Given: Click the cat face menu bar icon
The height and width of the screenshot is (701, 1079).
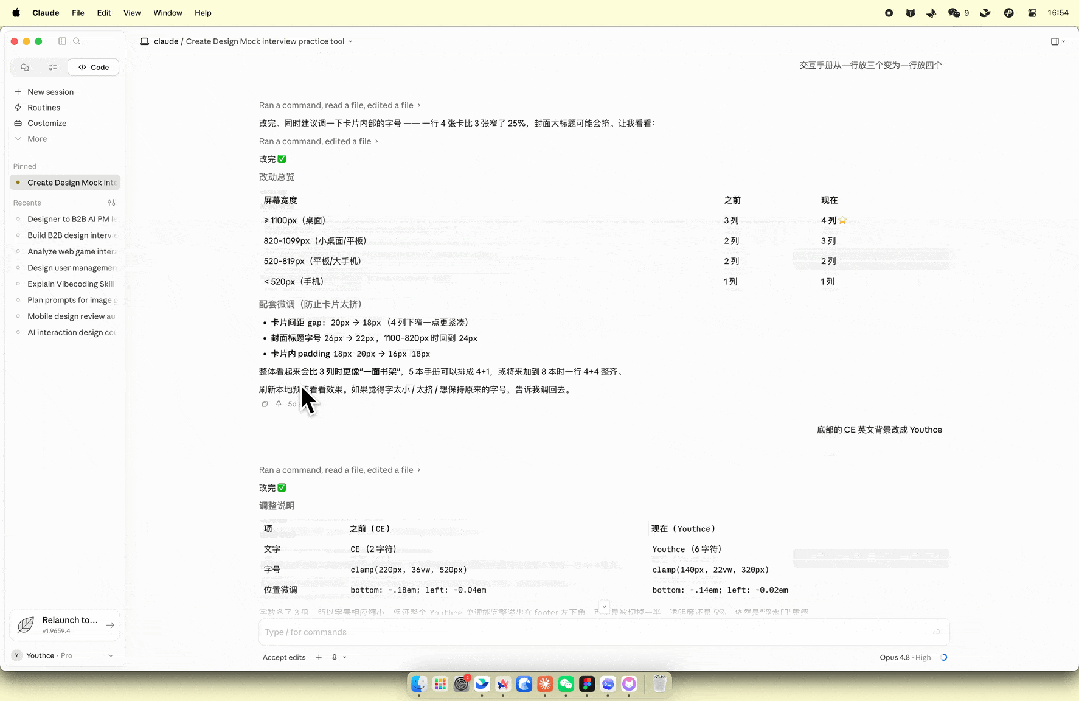Looking at the screenshot, I should pyautogui.click(x=910, y=13).
